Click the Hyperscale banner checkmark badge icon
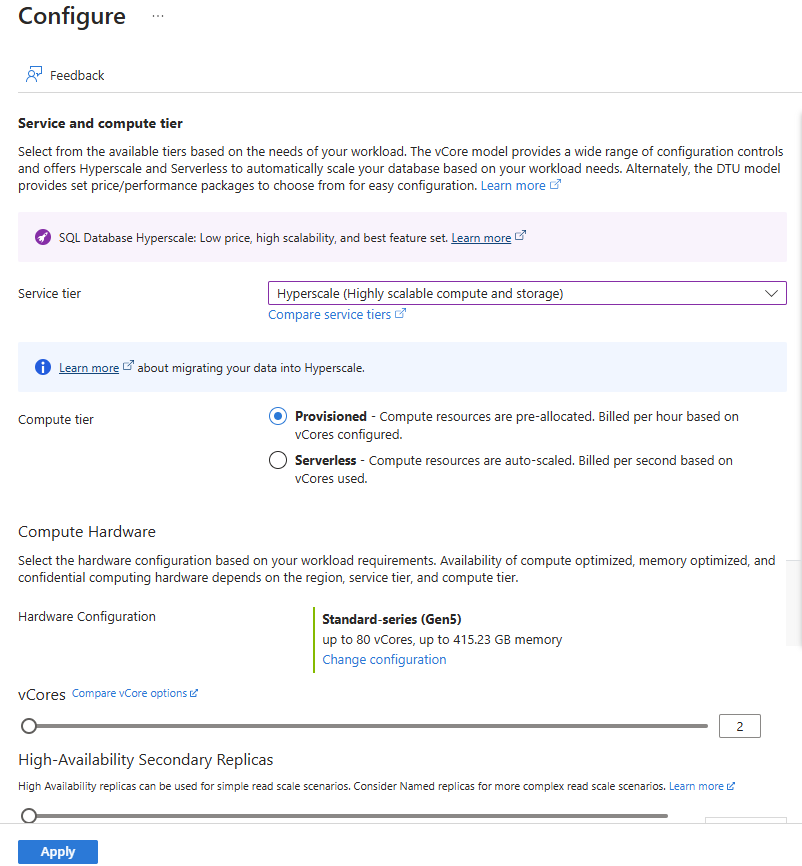This screenshot has height=866, width=802. coord(41,237)
